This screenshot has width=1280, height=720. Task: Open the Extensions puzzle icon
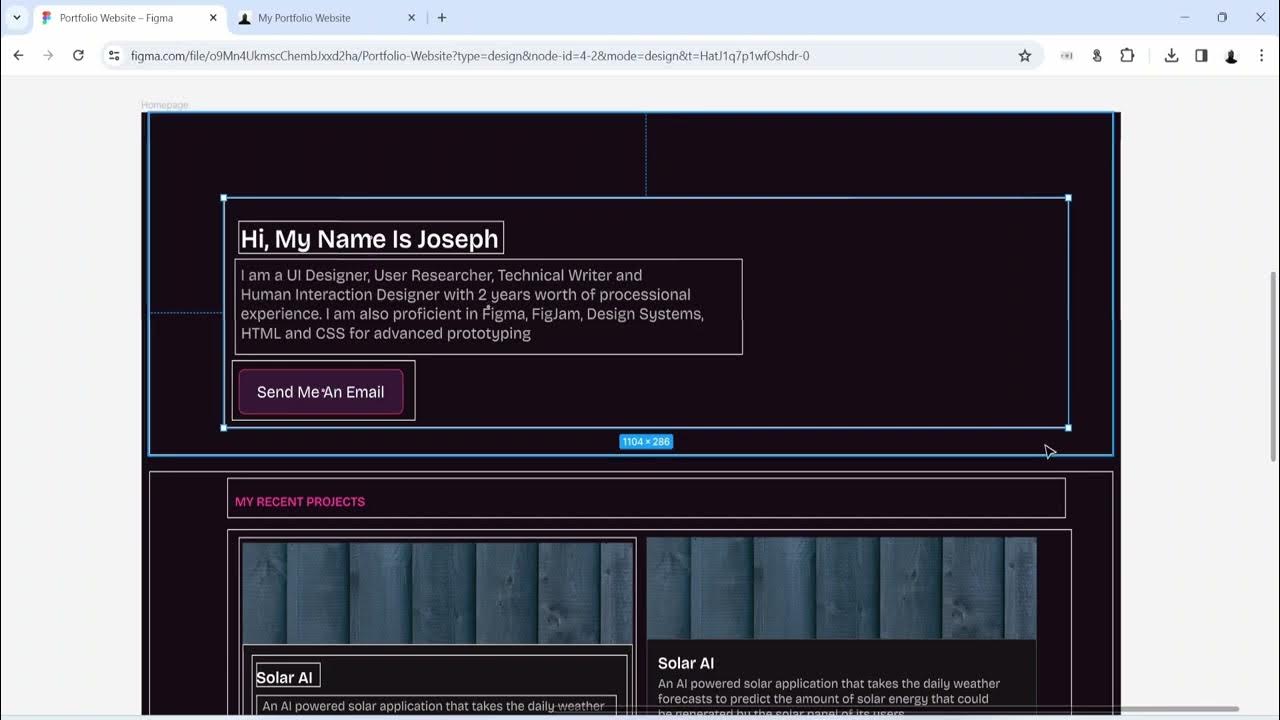1127,56
